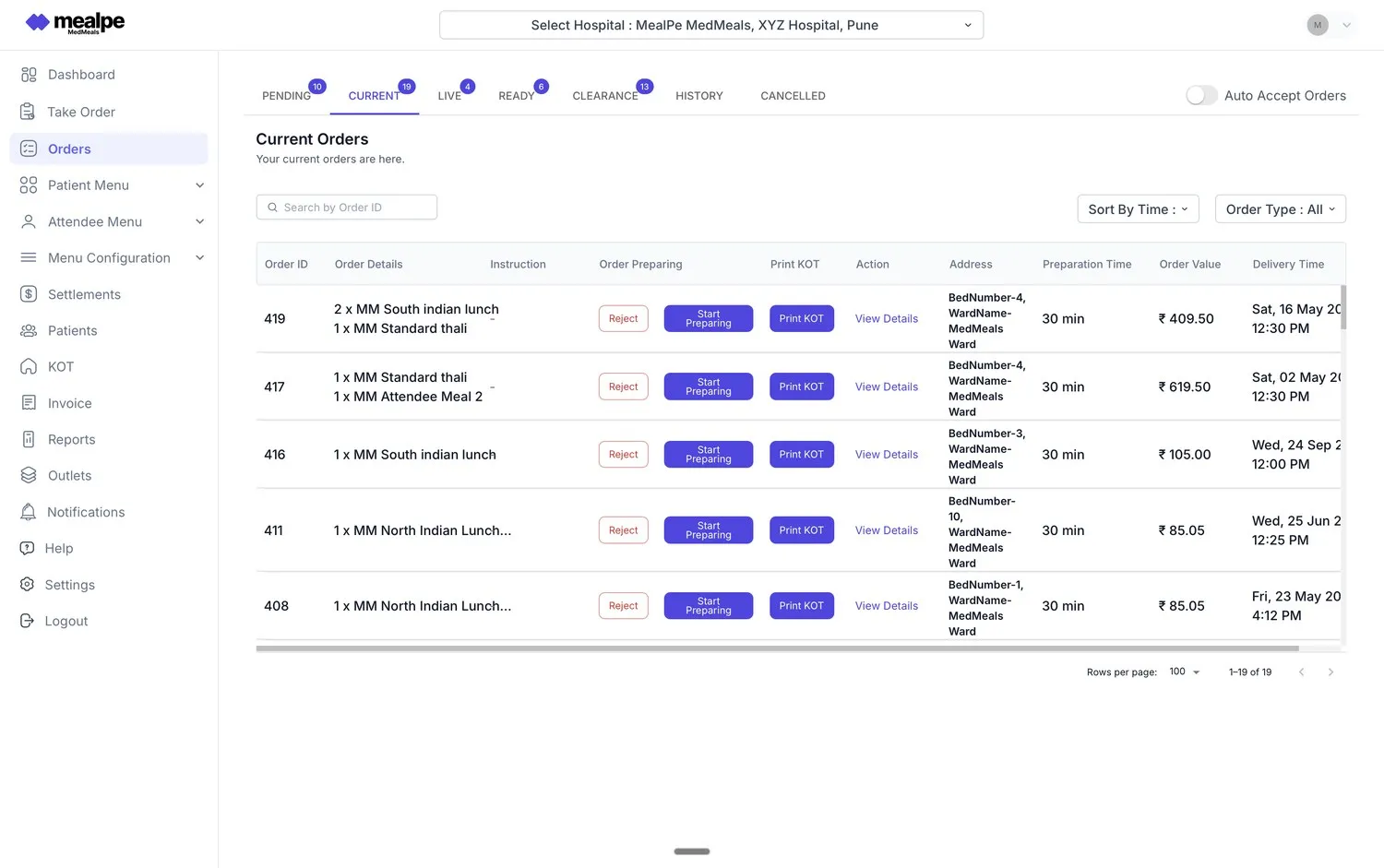Image resolution: width=1384 pixels, height=868 pixels.
Task: Click the vertical table scrollbar
Action: (x=1343, y=307)
